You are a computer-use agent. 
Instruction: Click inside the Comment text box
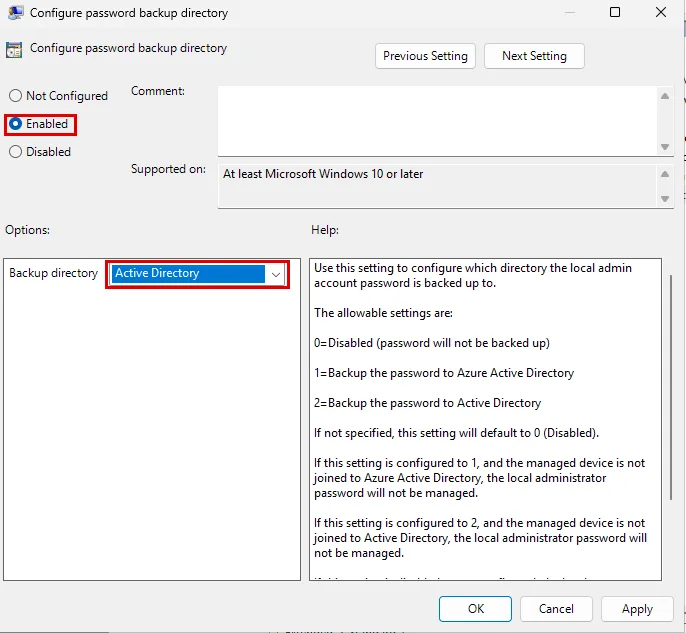click(x=438, y=120)
